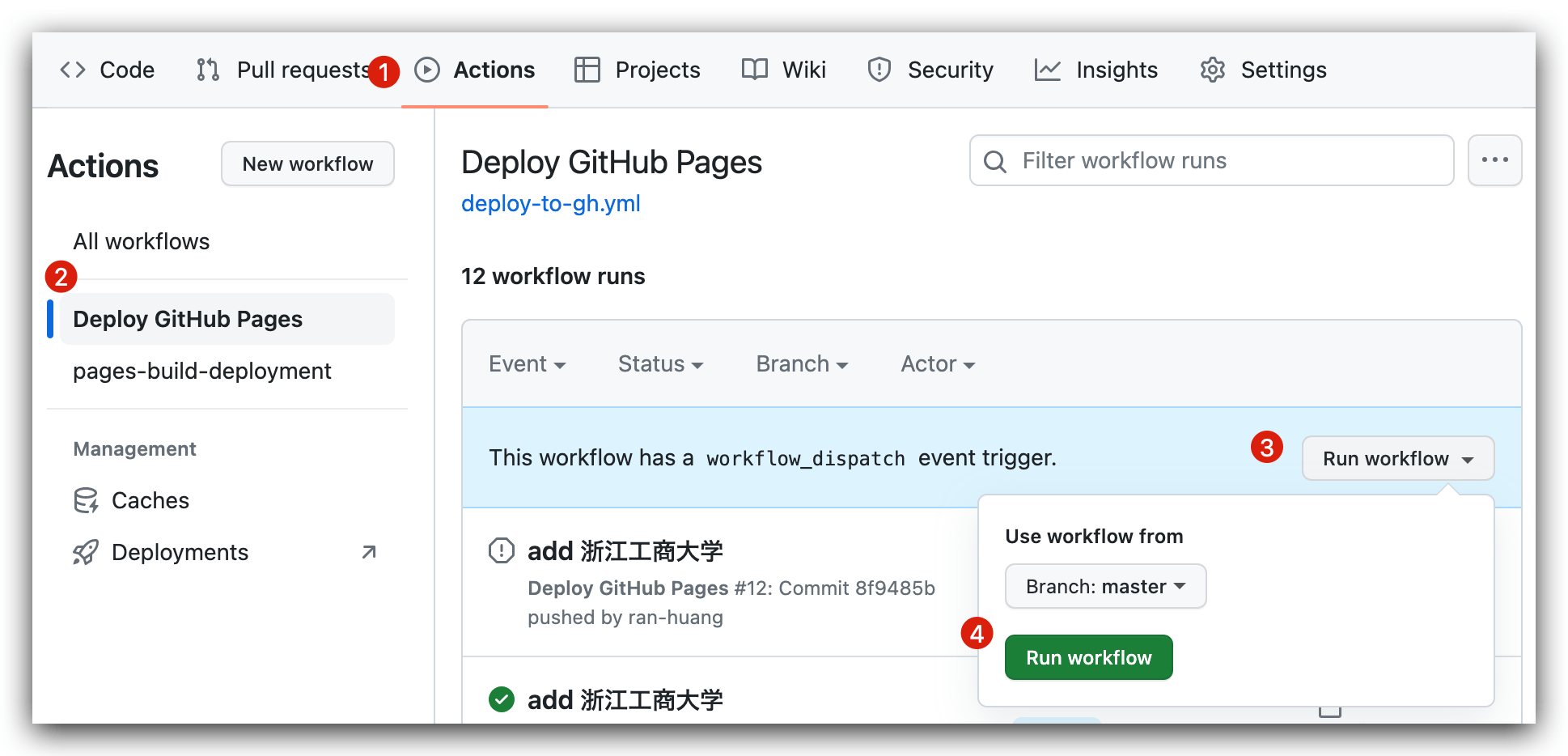
Task: Click the Caches database icon
Action: [x=85, y=500]
